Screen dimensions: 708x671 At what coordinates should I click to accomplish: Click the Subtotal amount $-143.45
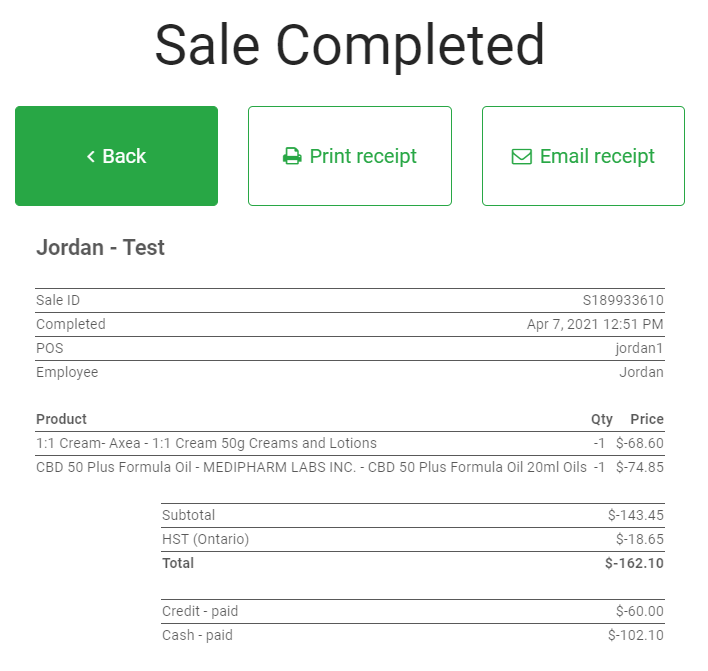635,515
